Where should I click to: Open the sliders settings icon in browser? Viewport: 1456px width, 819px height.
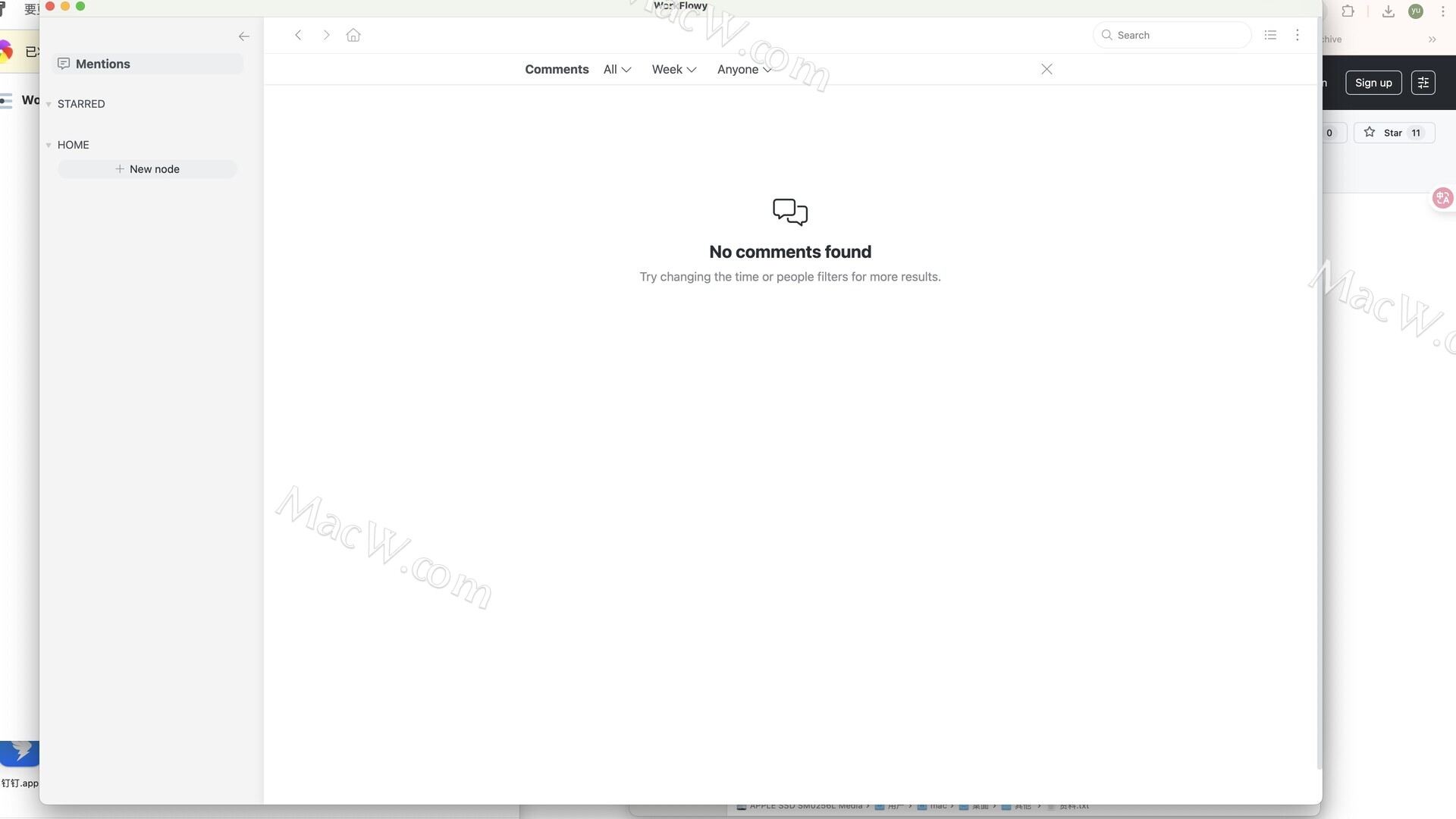(x=1423, y=83)
